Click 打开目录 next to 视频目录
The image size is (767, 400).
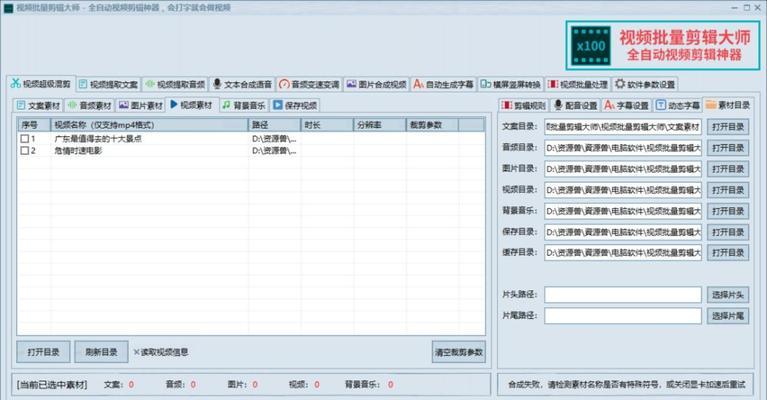(x=728, y=190)
